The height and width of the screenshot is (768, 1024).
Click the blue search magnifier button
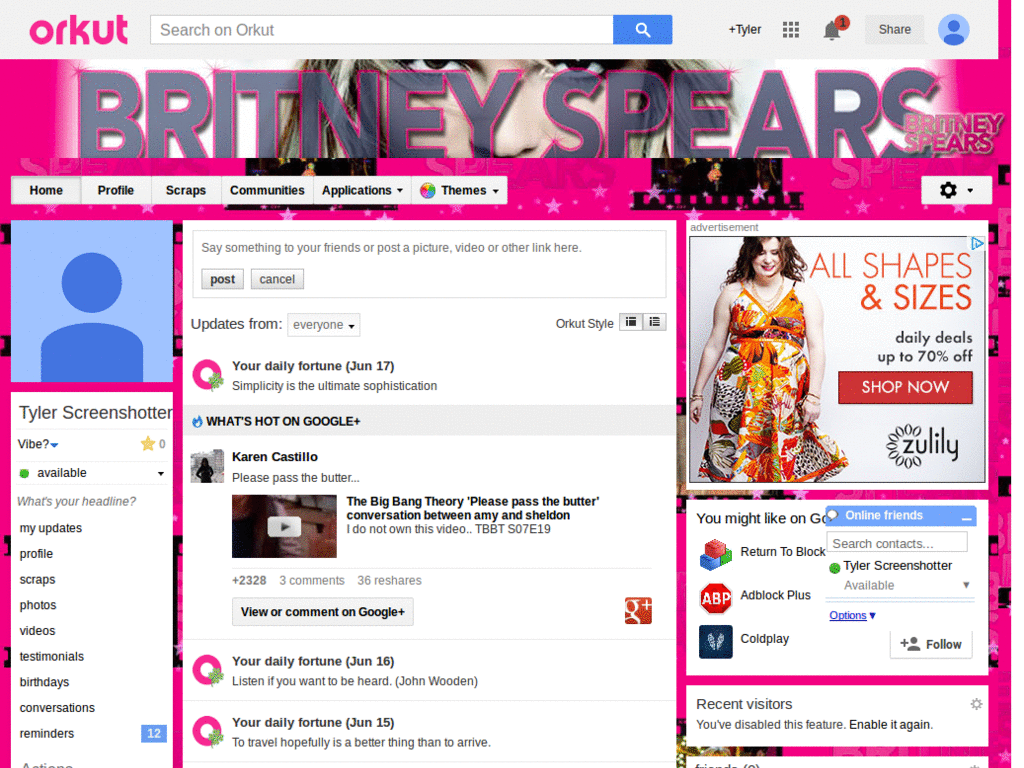642,30
